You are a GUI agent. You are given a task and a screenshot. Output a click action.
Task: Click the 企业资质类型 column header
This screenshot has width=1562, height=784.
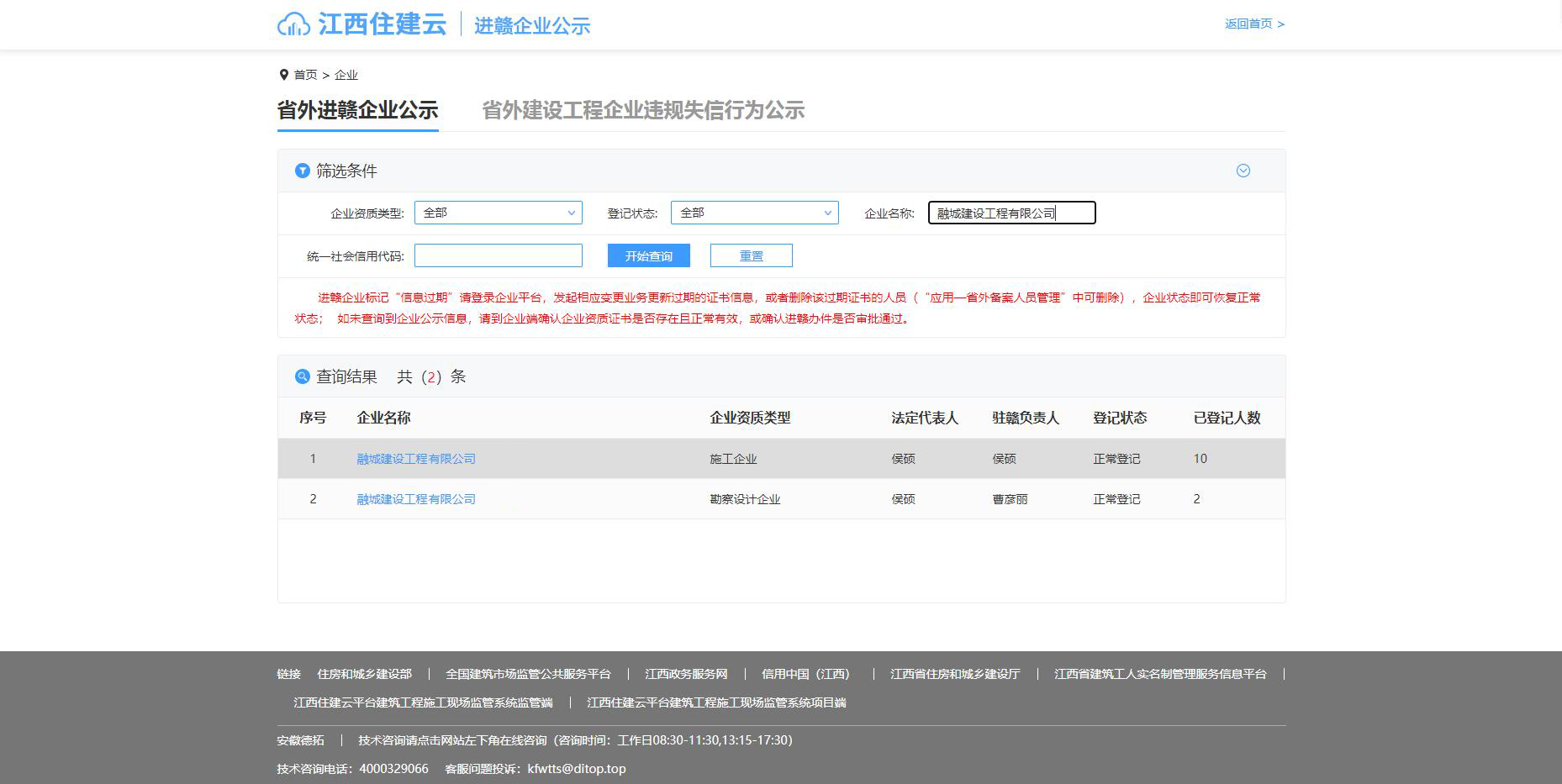click(x=750, y=418)
